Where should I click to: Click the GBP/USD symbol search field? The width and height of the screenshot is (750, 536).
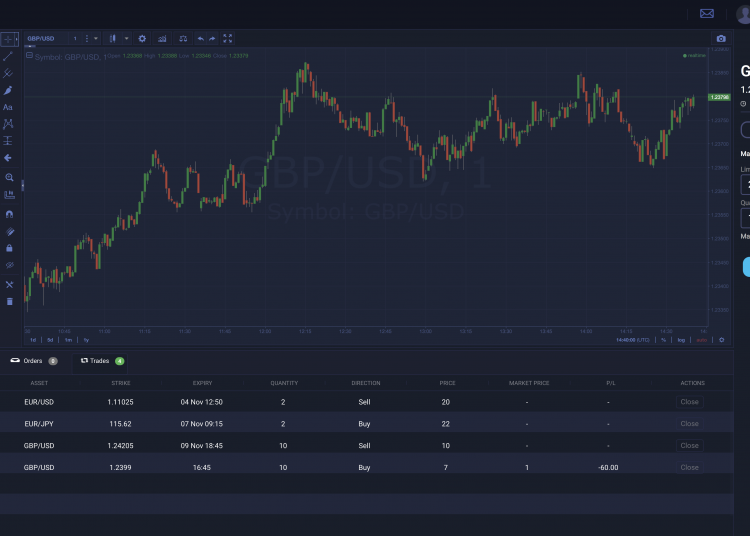click(46, 39)
